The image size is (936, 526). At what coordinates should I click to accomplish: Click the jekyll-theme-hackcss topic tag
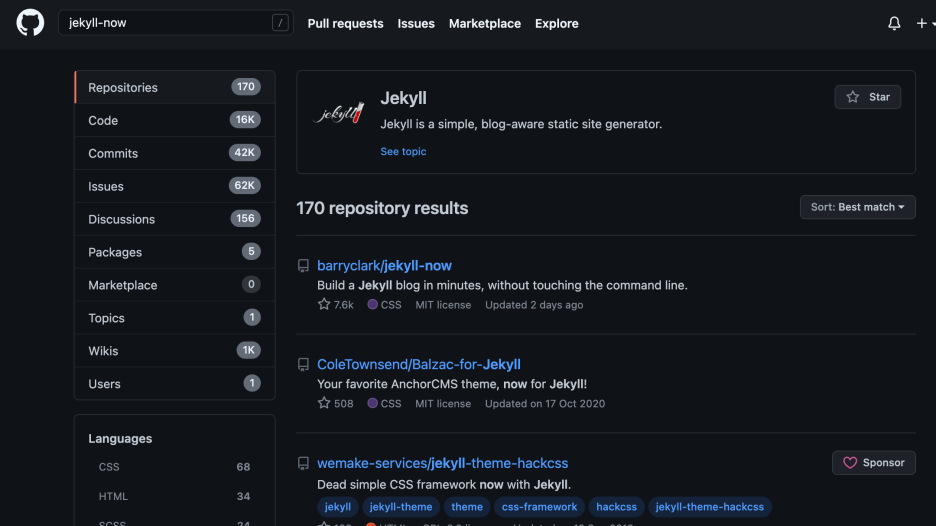tap(710, 506)
